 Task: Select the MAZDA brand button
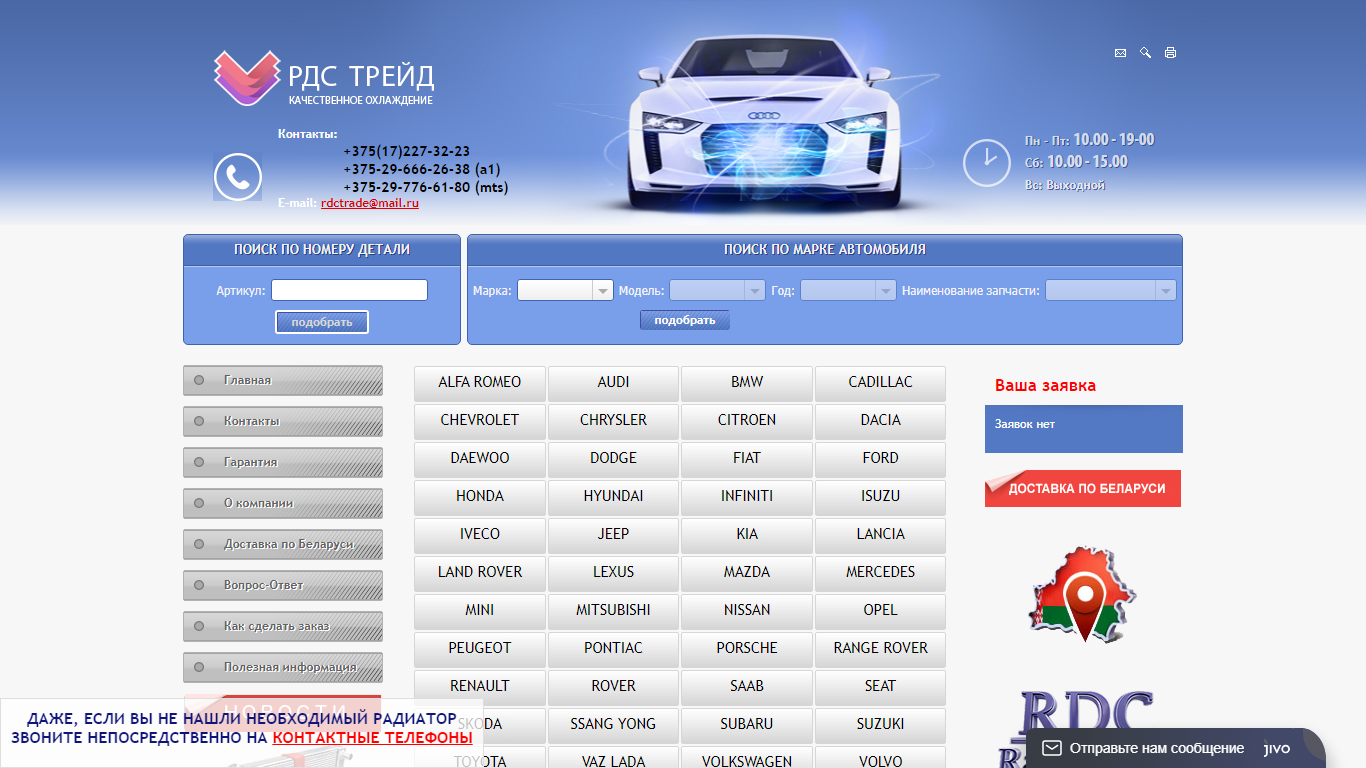(747, 573)
